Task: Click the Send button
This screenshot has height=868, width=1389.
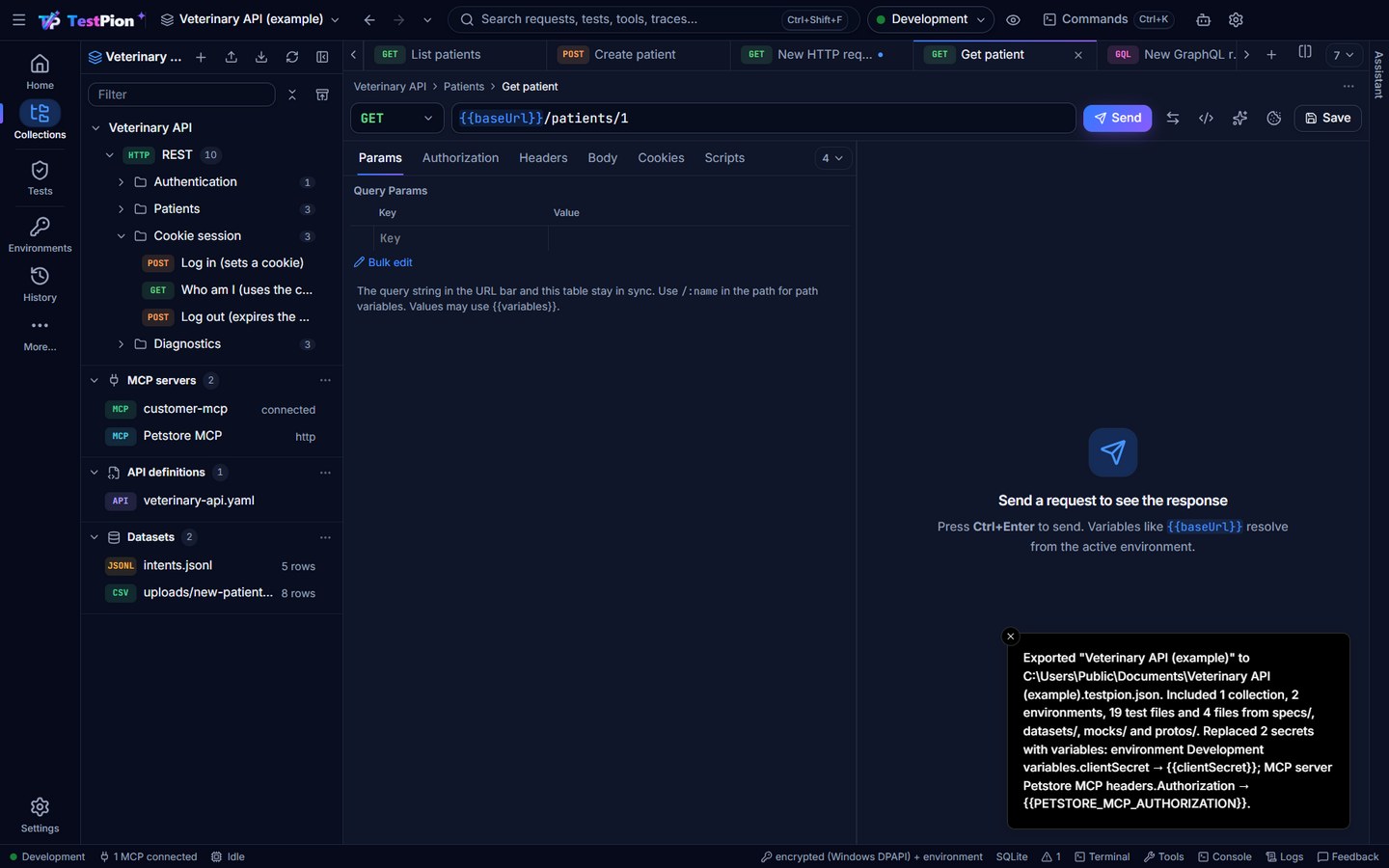Action: click(1117, 118)
